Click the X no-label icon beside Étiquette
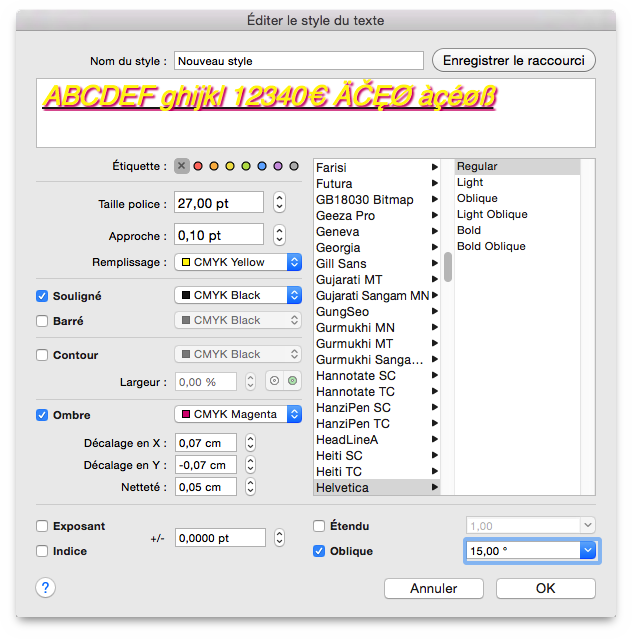The height and width of the screenshot is (639, 632). click(181, 166)
